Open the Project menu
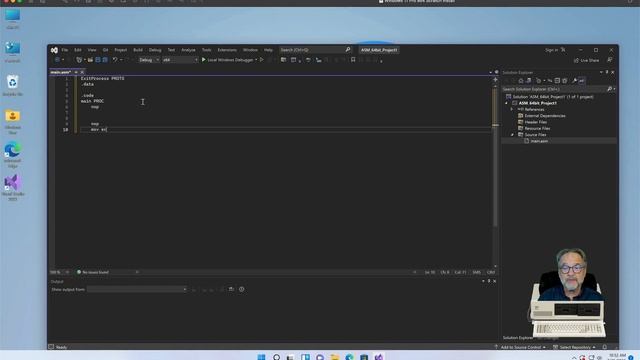 [120, 50]
